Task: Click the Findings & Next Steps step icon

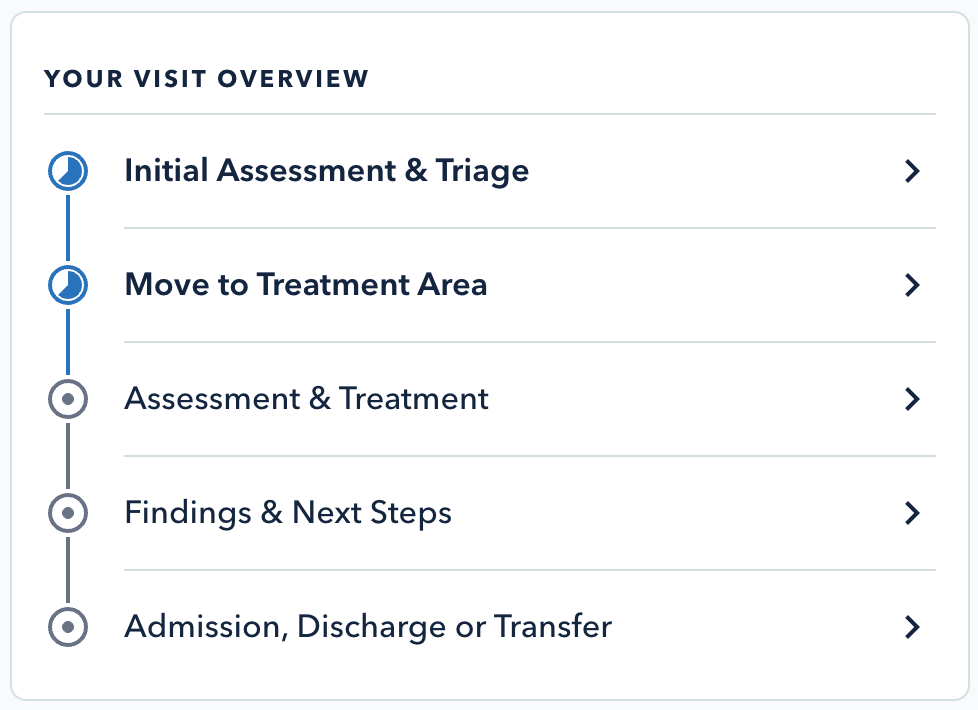Action: [x=68, y=514]
